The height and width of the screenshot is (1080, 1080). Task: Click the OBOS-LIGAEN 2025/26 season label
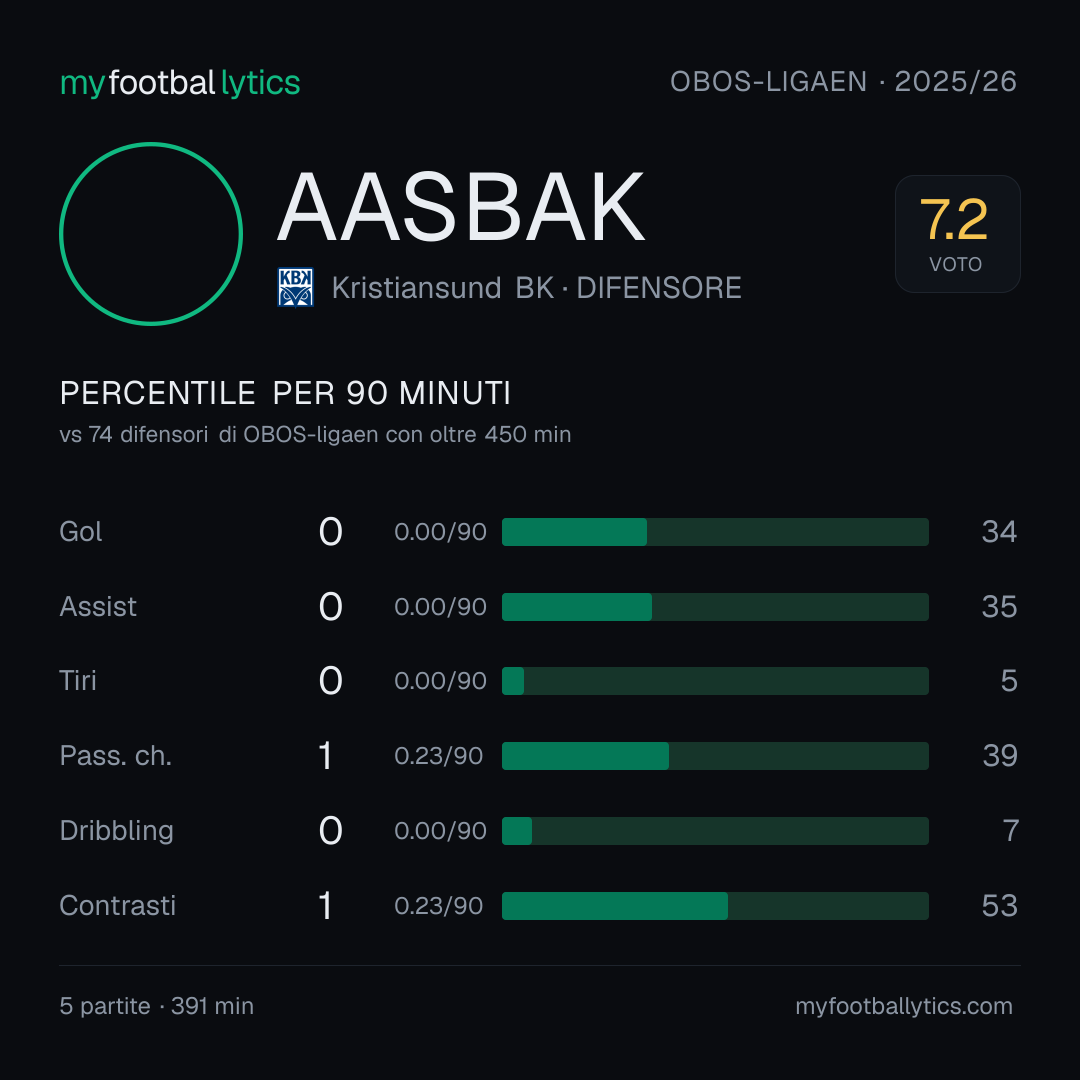click(843, 81)
